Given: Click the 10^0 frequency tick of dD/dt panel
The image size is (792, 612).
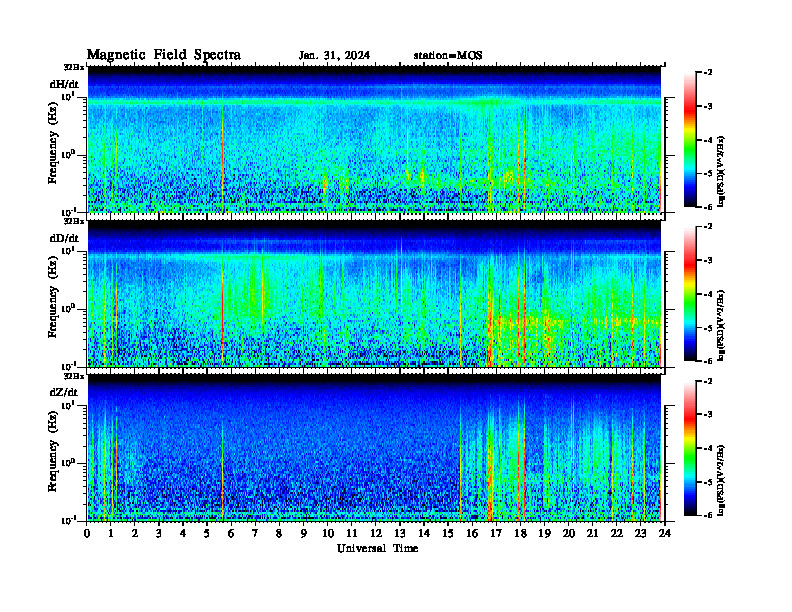Looking at the screenshot, I should [x=68, y=309].
